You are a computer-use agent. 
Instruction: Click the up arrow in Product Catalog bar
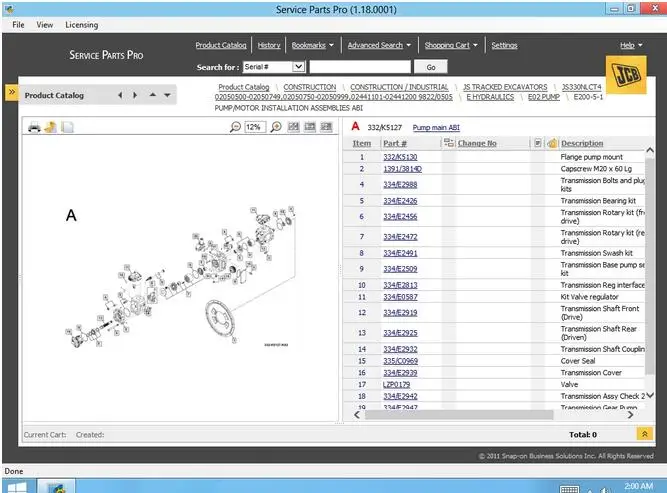click(x=153, y=95)
